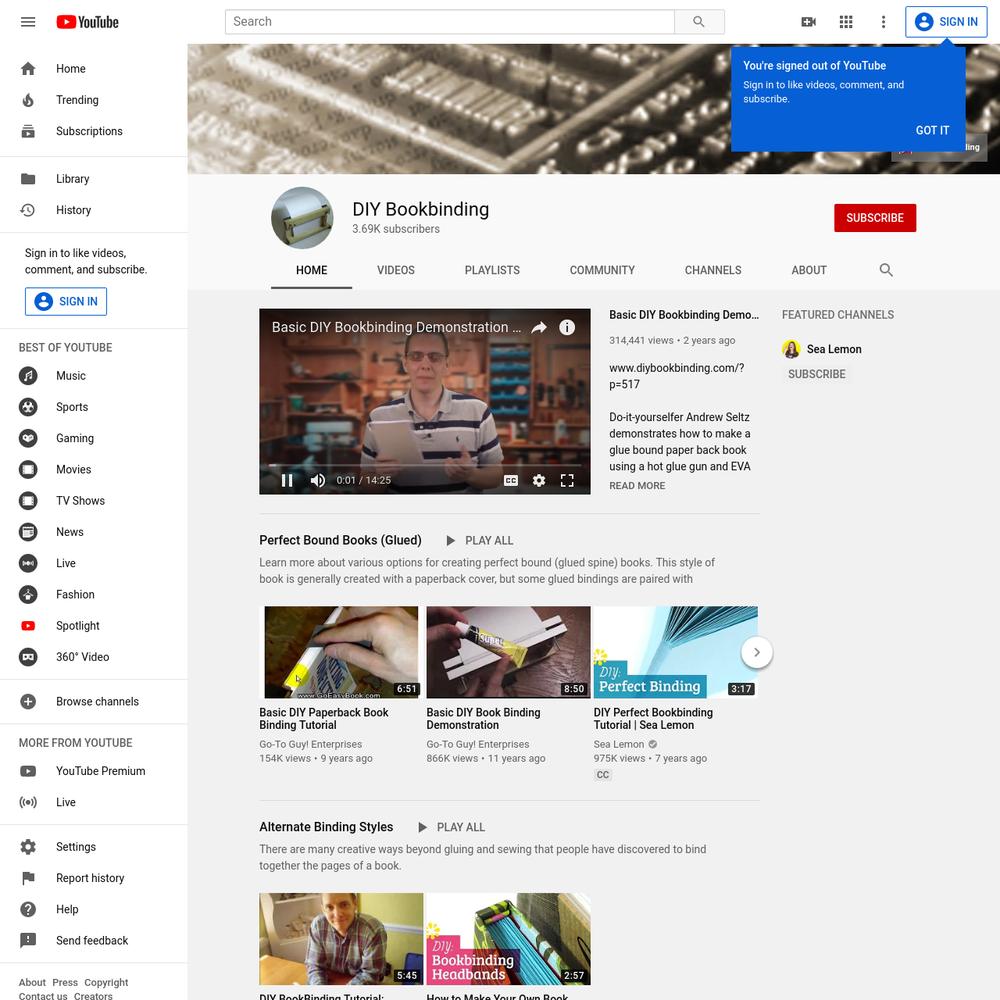This screenshot has width=1000, height=1000.
Task: Open Help in the sidebar
Action: (94, 910)
